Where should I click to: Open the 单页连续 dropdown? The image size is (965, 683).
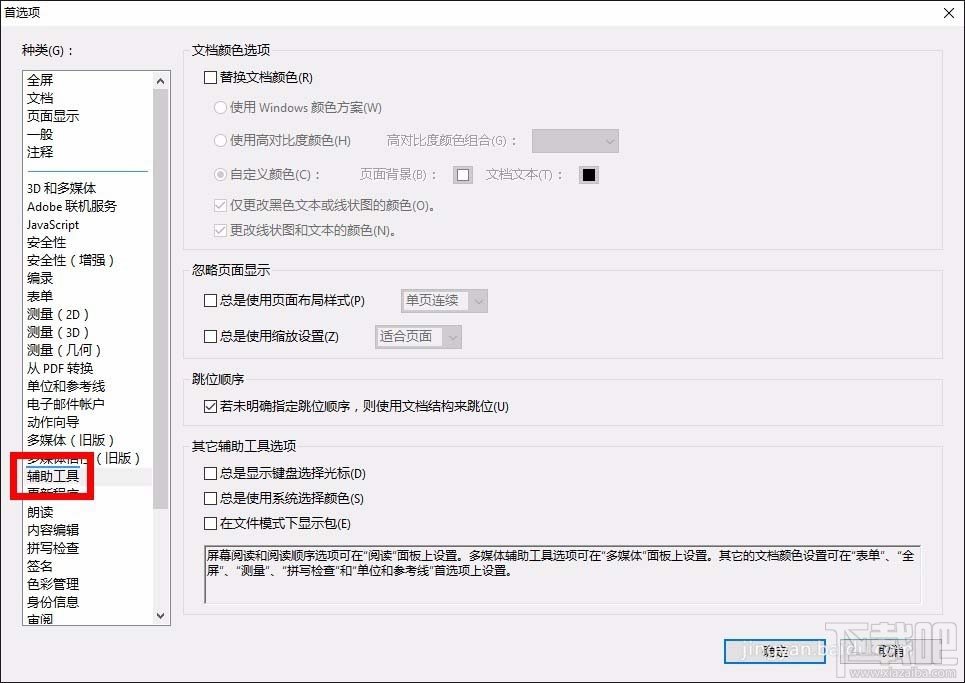[x=444, y=300]
